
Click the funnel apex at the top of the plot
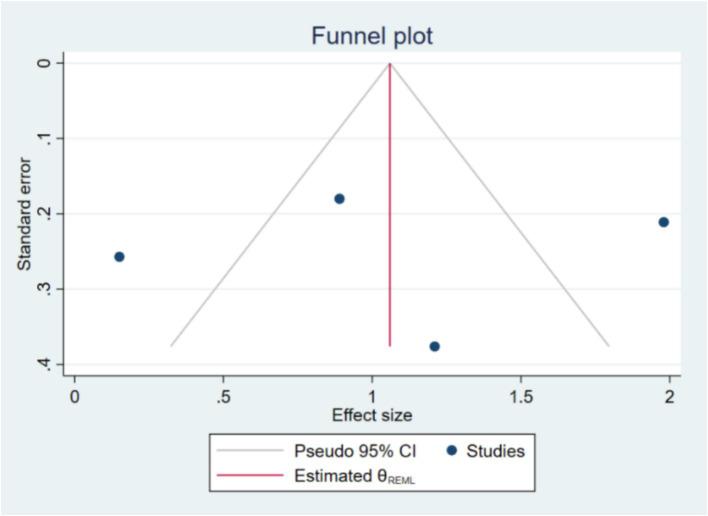point(390,63)
